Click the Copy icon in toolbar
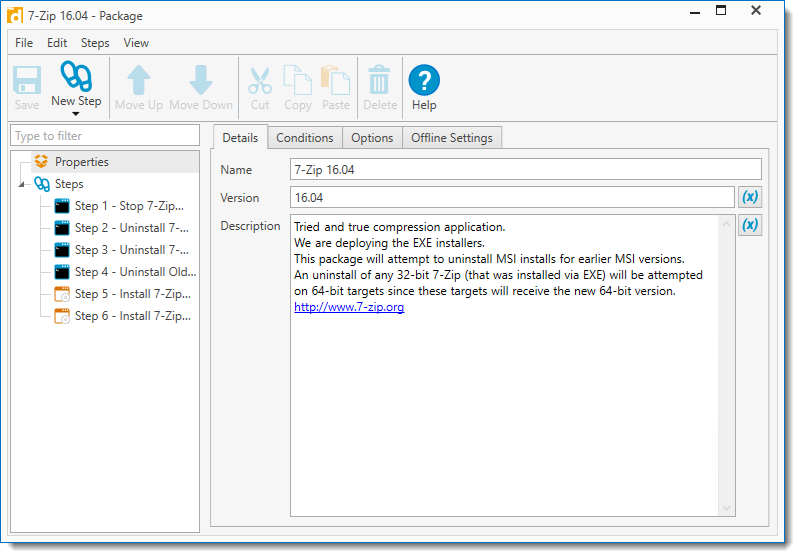Image resolution: width=800 pixels, height=558 pixels. [298, 80]
